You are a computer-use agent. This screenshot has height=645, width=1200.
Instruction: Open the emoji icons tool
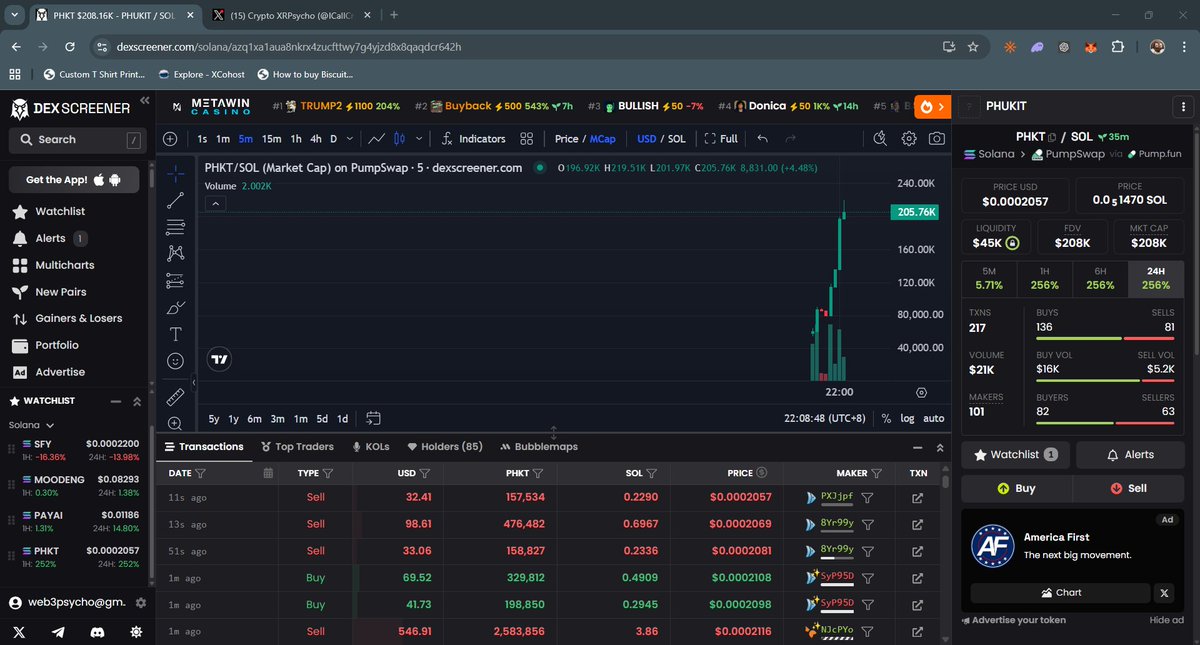click(x=175, y=361)
